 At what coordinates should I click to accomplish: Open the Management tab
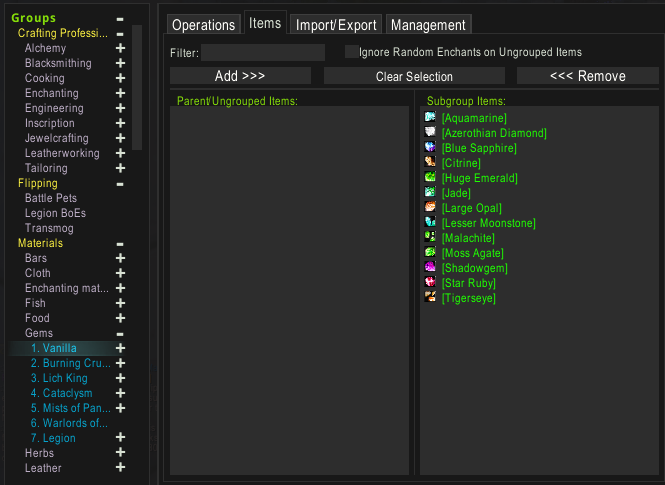click(428, 25)
